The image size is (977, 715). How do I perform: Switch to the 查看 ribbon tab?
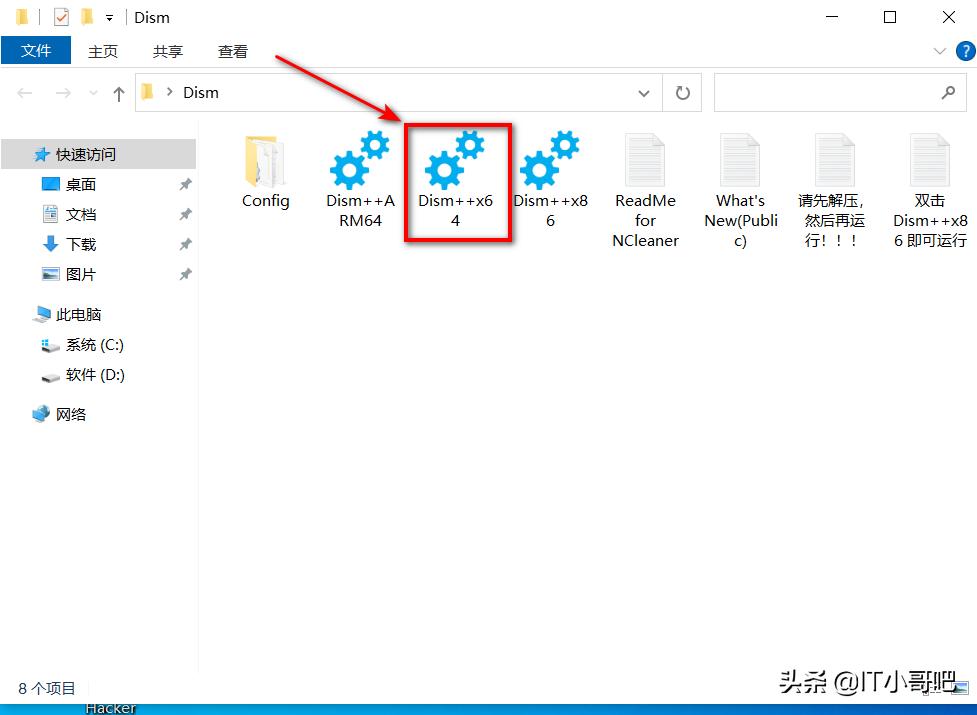click(232, 51)
